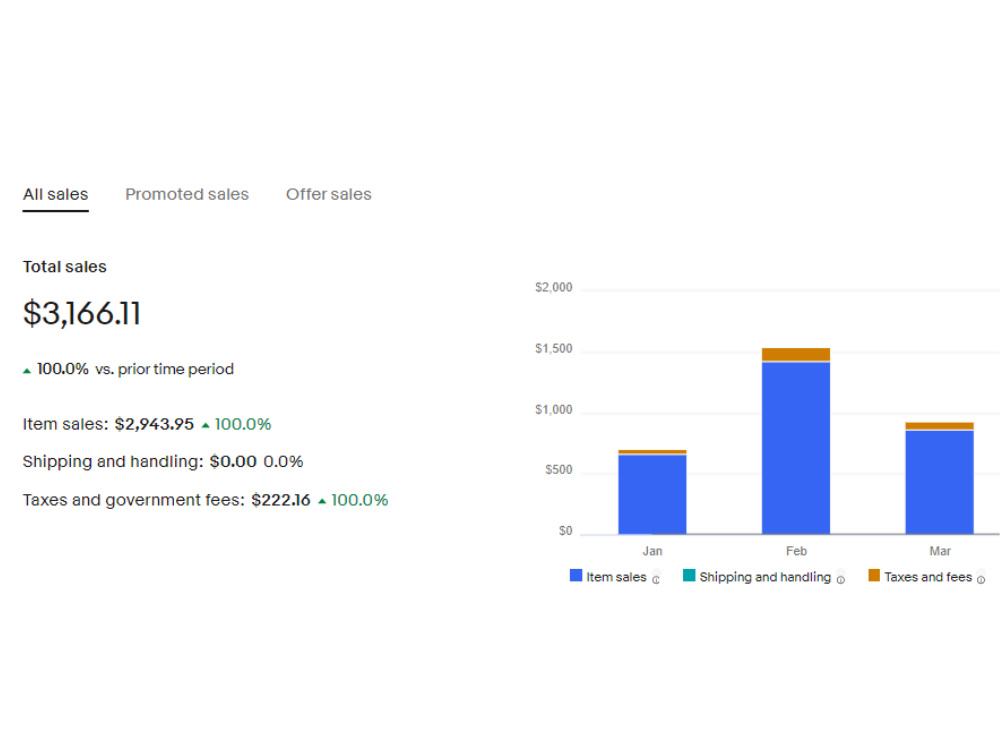Click the 'vs. prior time period' text
This screenshot has height=750, width=1000.
tap(165, 369)
